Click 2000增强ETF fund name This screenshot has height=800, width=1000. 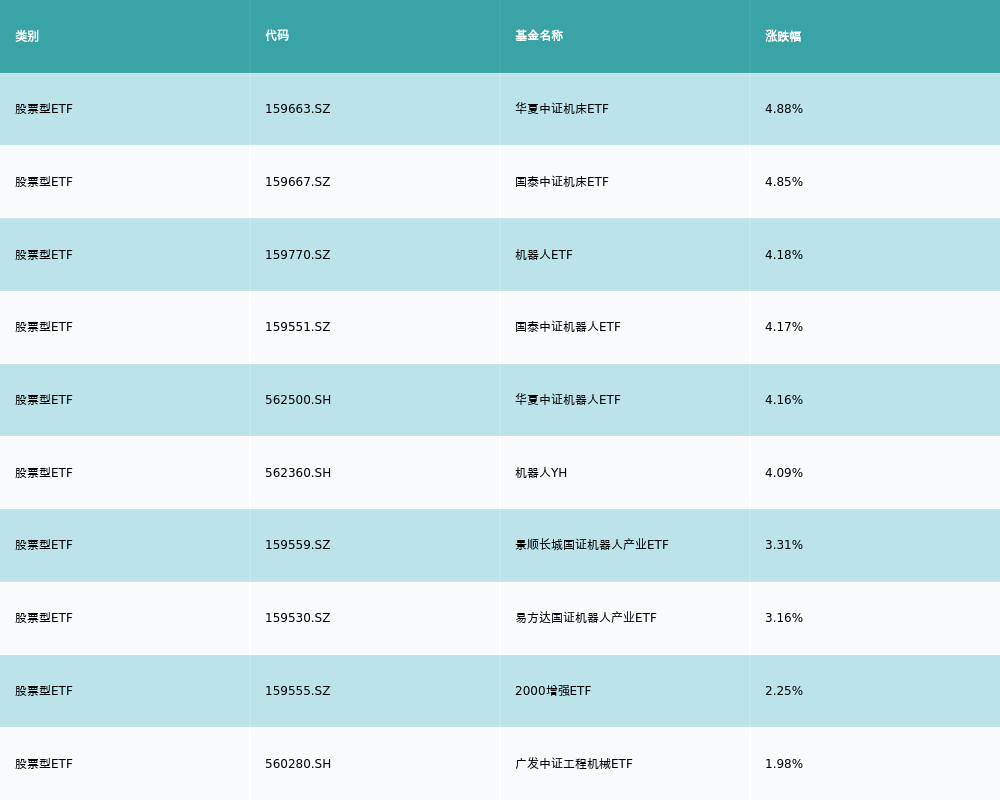point(552,691)
